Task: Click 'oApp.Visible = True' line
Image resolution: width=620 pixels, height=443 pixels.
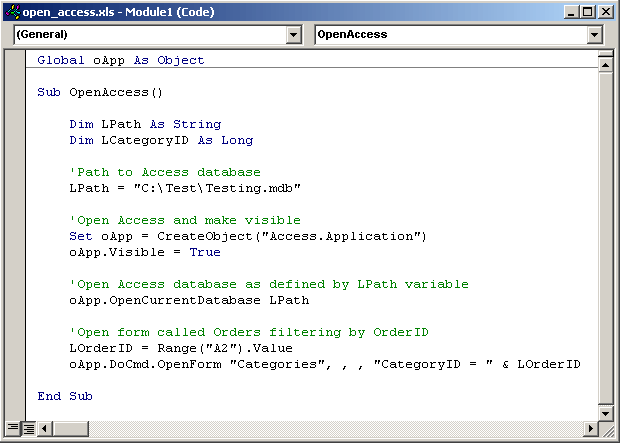Action: click(x=145, y=252)
